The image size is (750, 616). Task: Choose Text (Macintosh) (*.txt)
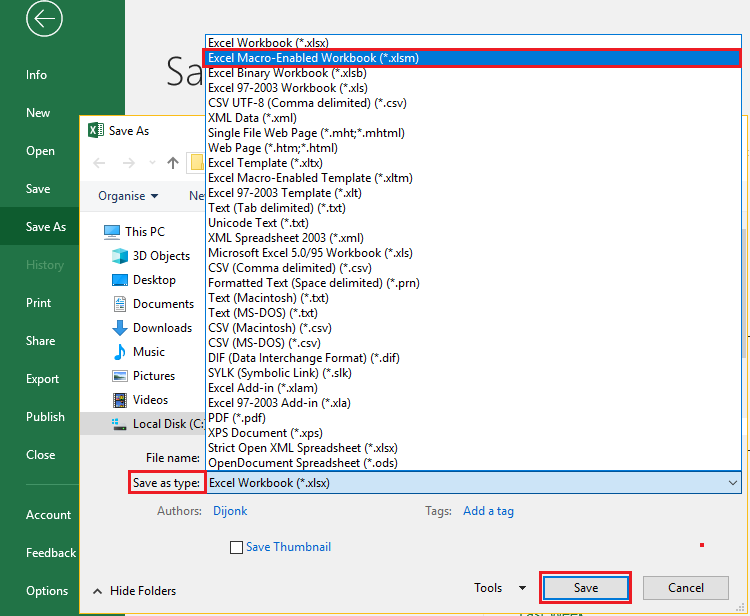[x=474, y=298]
